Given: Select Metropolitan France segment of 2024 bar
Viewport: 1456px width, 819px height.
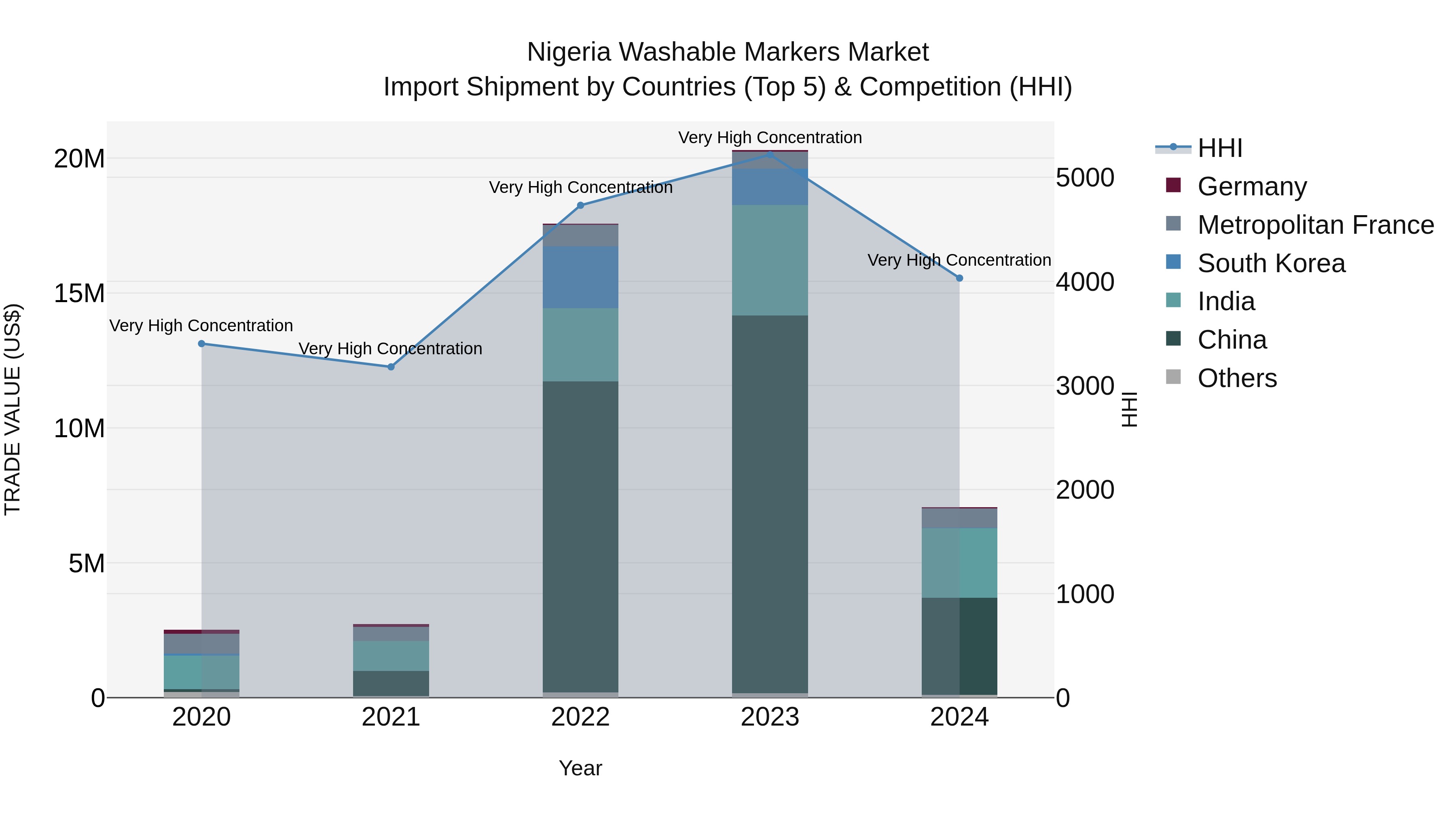Looking at the screenshot, I should 959,518.
